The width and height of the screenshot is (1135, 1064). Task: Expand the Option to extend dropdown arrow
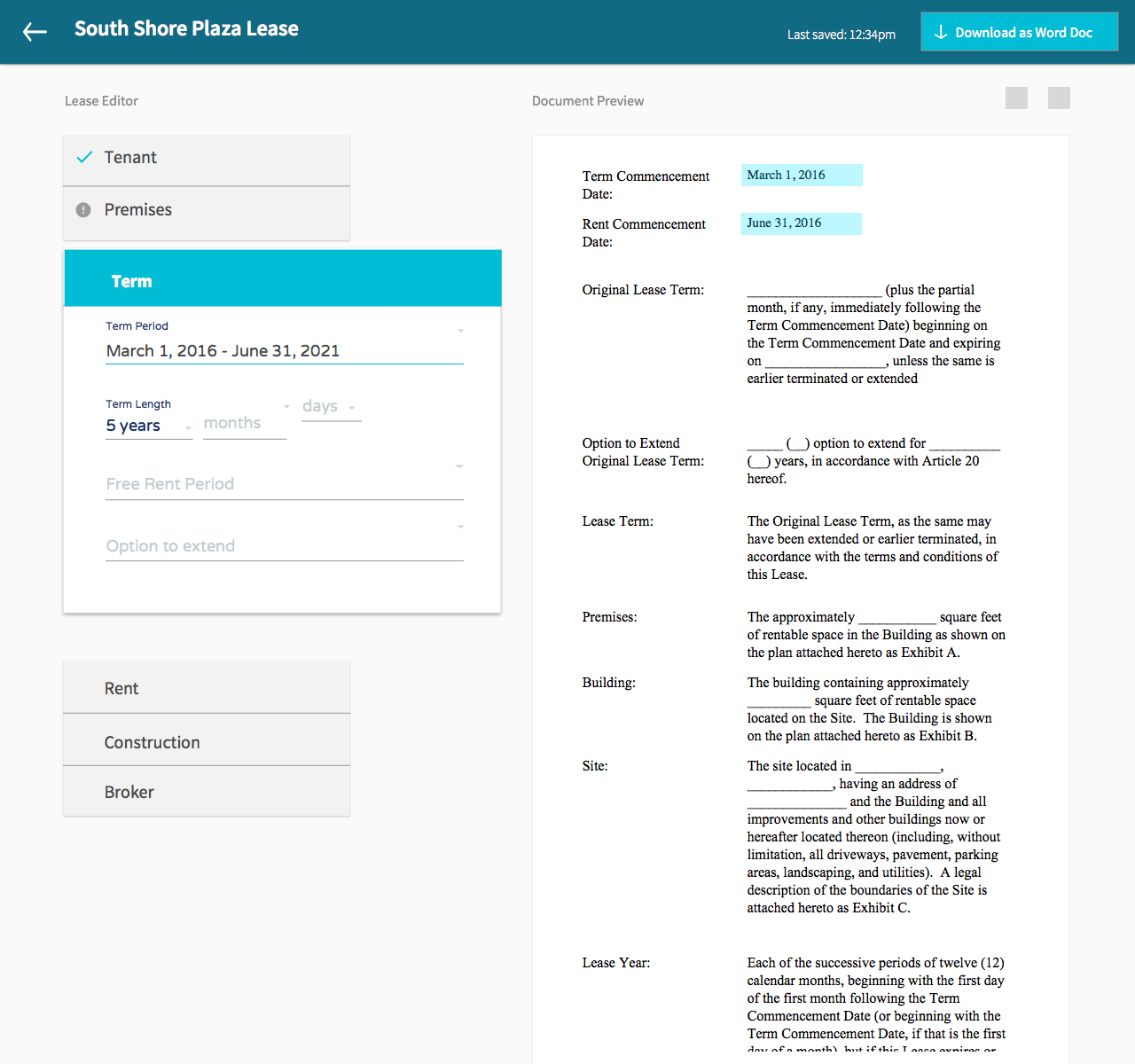[x=460, y=527]
